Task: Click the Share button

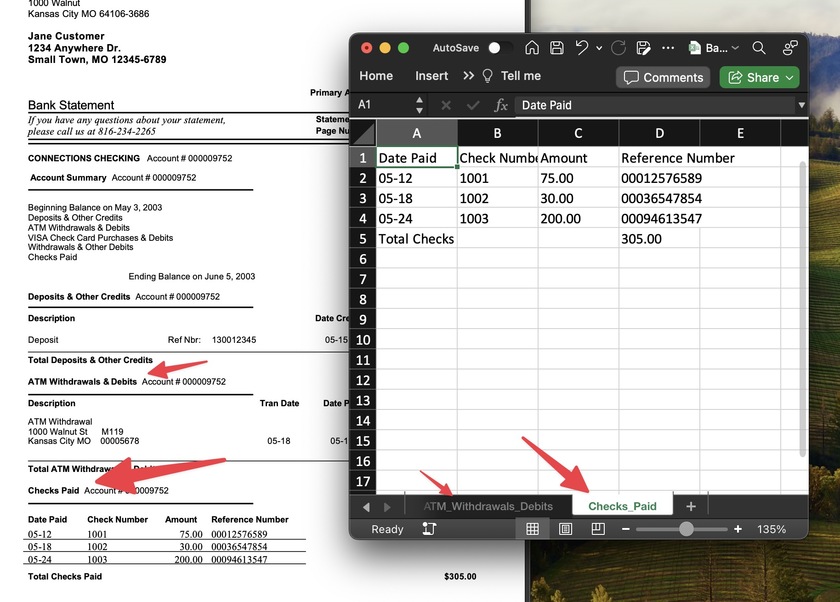Action: point(760,77)
